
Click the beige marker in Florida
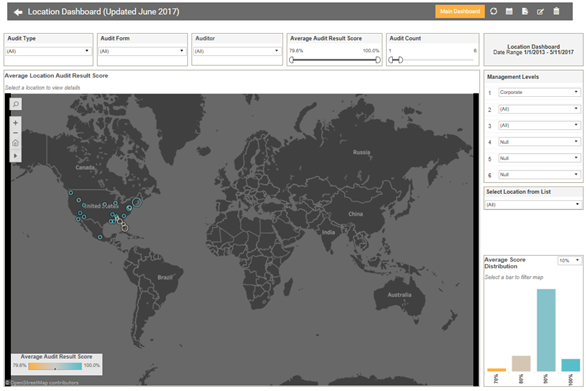pyautogui.click(x=125, y=228)
